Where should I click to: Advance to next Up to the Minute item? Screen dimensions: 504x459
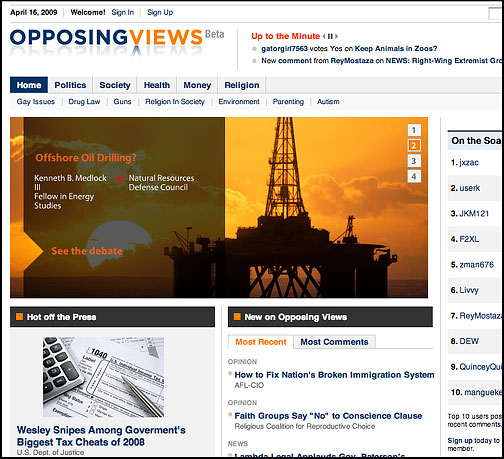[336, 36]
